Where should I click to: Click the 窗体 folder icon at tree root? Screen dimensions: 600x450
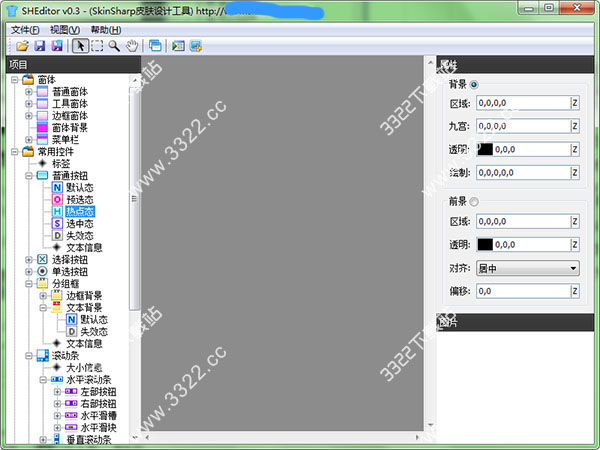(x=28, y=80)
